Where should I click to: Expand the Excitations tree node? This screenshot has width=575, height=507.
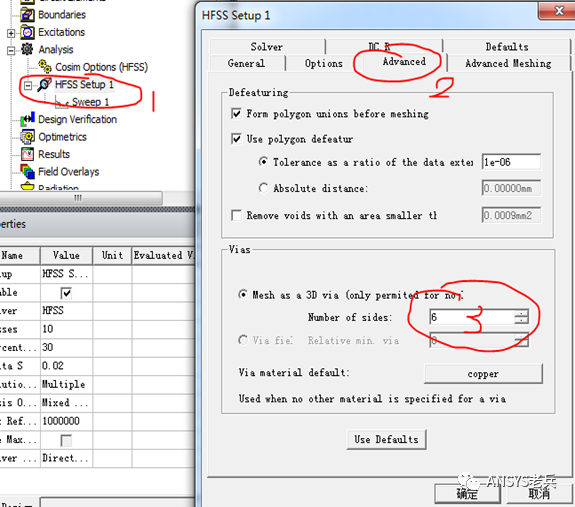point(11,33)
